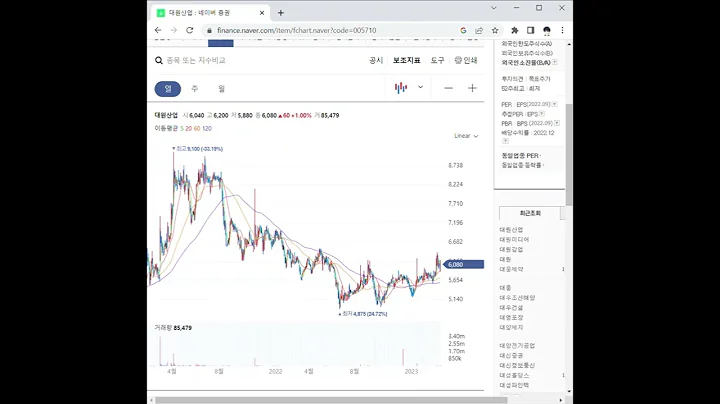This screenshot has height=404, width=720.
Task: Open 대우조선해양 in recent list
Action: click(517, 298)
